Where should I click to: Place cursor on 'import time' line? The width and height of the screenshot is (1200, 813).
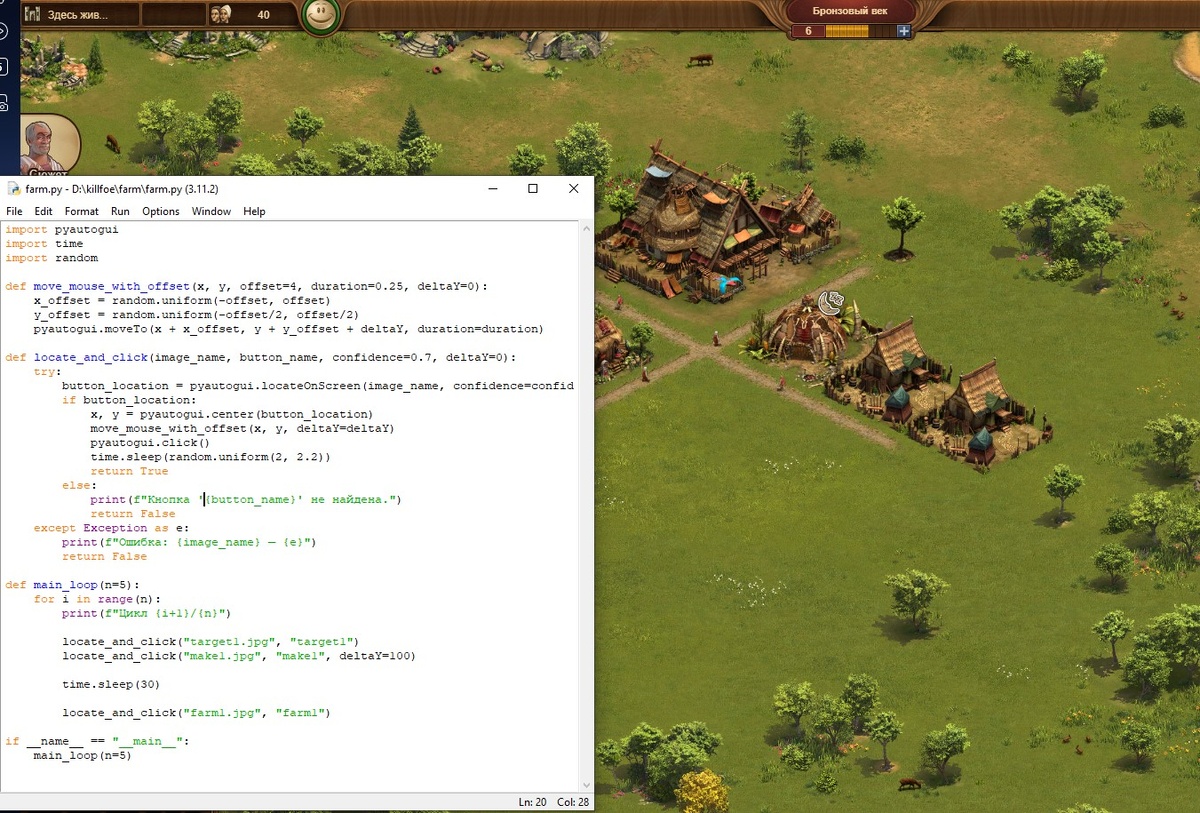point(44,243)
